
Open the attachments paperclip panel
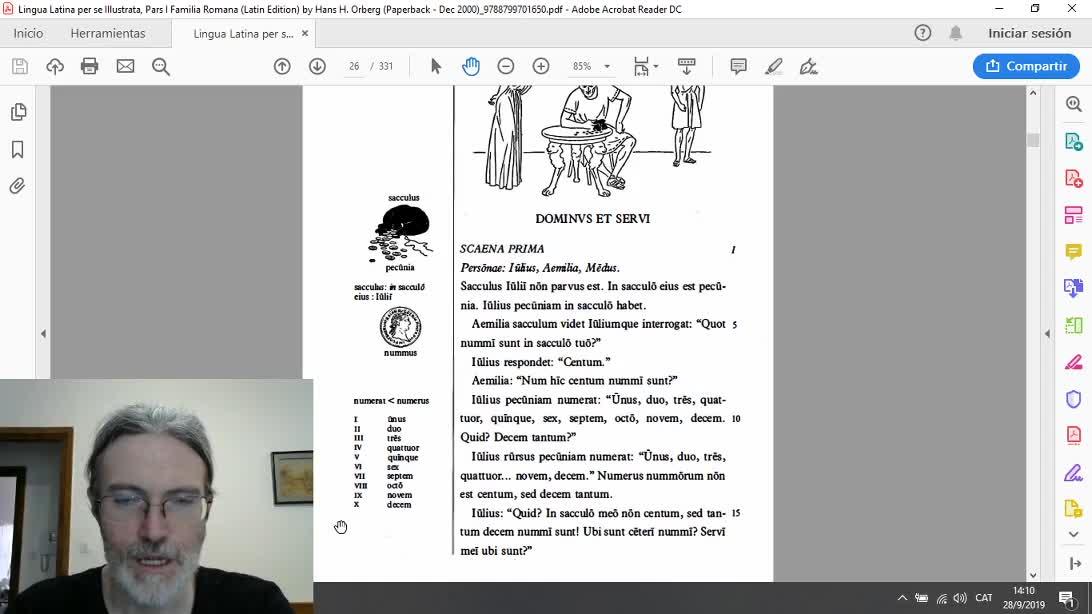point(17,186)
